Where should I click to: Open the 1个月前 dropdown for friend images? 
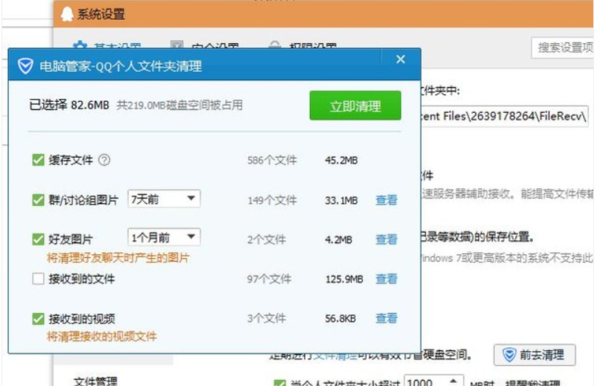click(x=164, y=238)
